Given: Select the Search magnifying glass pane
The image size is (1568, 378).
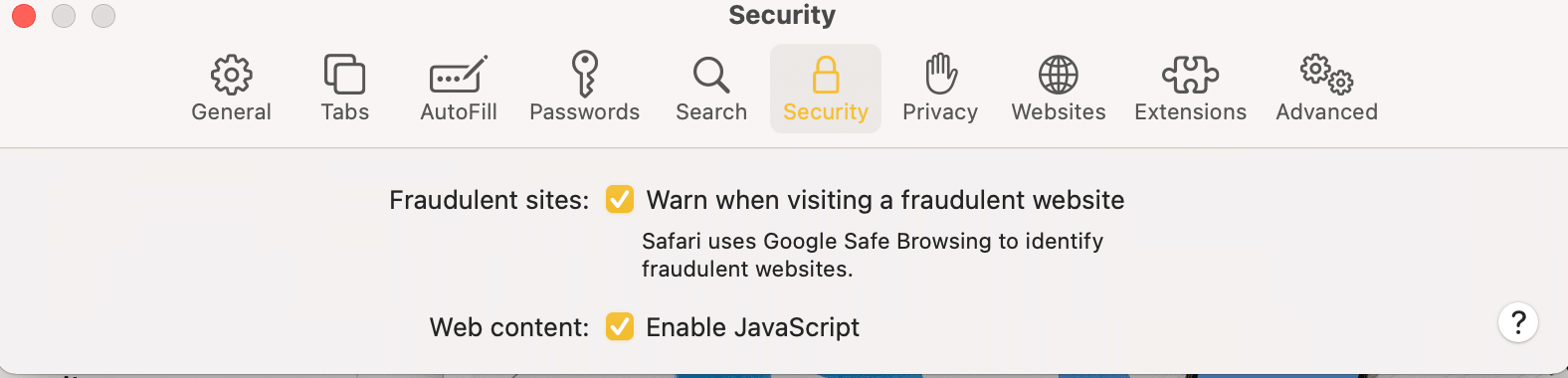Looking at the screenshot, I should point(711,75).
